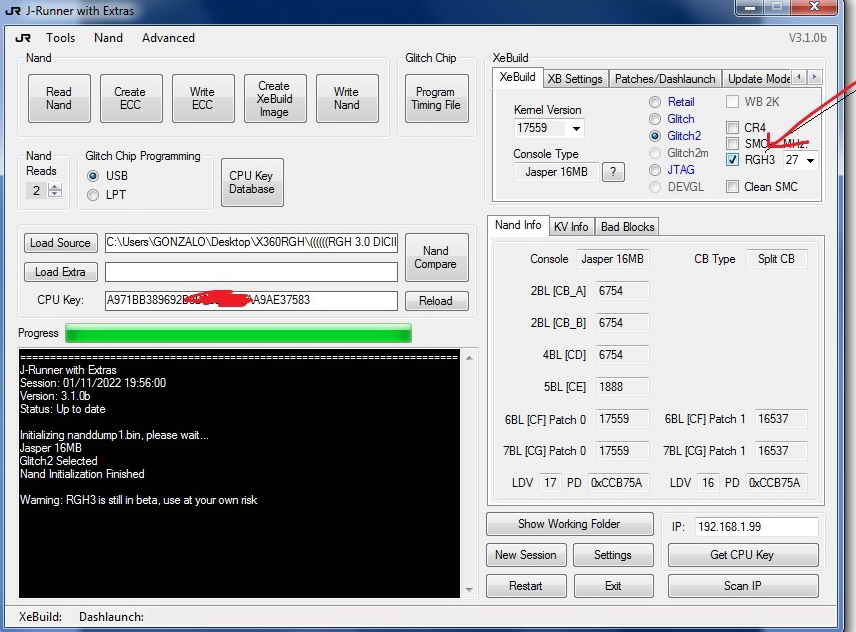
Task: Select LPT glitch chip programming
Action: click(93, 195)
